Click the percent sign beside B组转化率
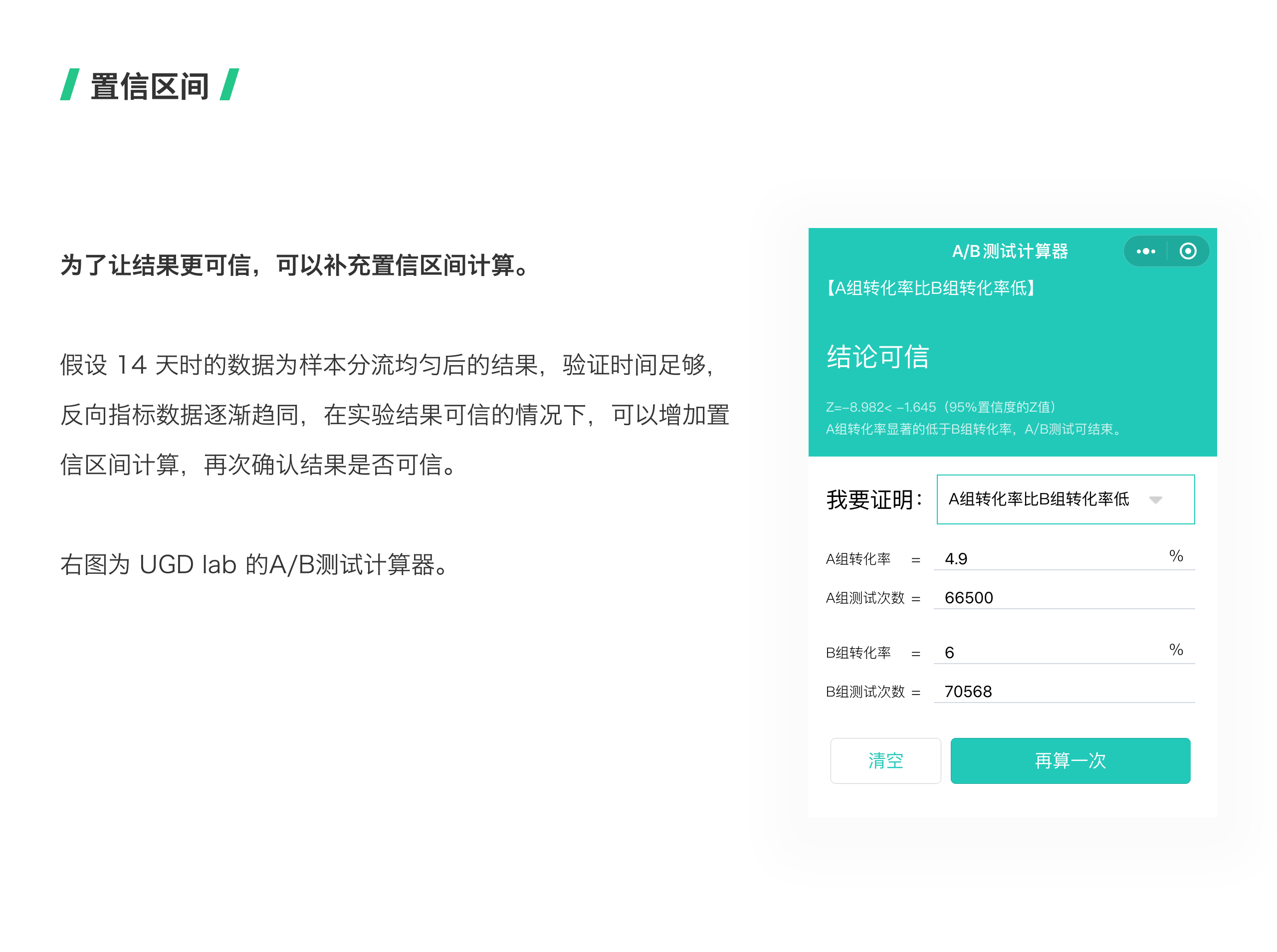1277x952 pixels. pos(1176,650)
